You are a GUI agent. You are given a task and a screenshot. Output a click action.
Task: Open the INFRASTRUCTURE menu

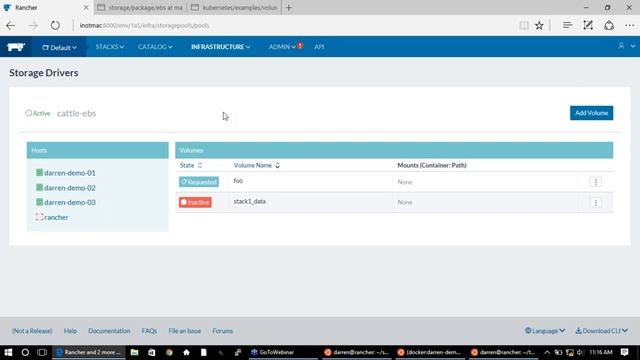[x=220, y=47]
